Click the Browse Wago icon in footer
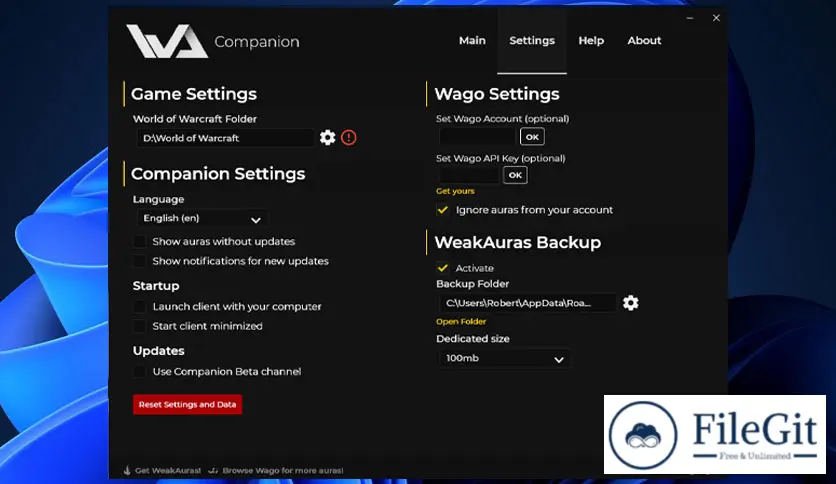 point(213,470)
